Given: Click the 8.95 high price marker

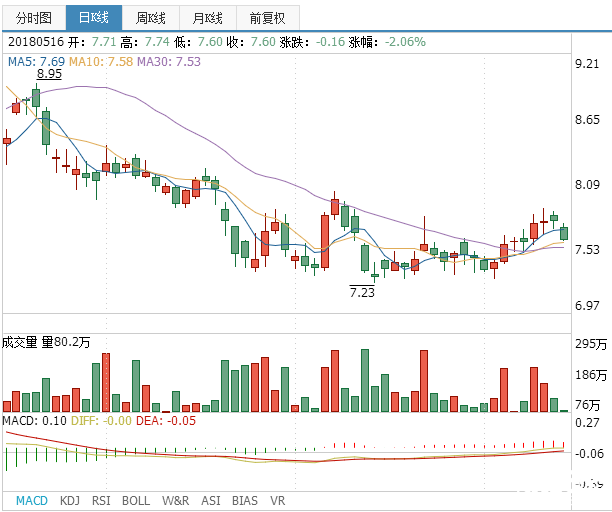Looking at the screenshot, I should pyautogui.click(x=49, y=74).
